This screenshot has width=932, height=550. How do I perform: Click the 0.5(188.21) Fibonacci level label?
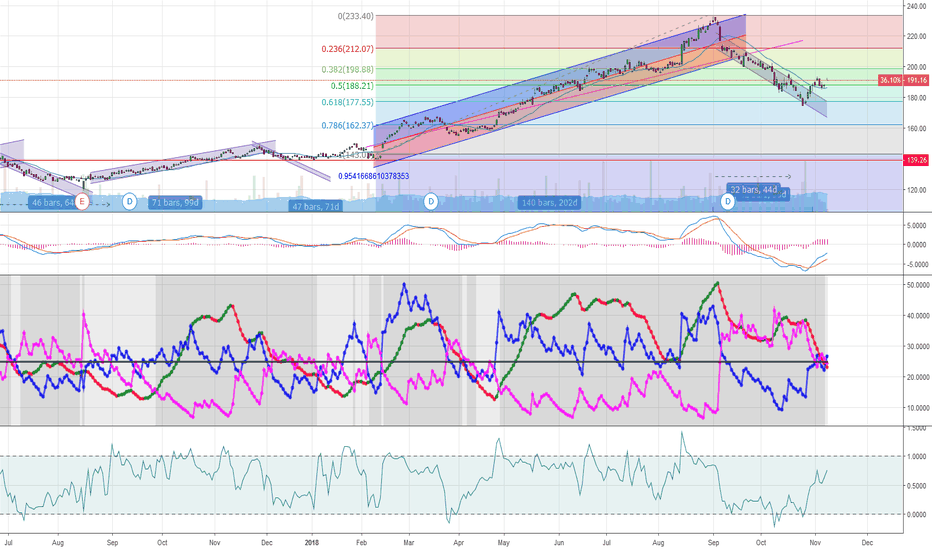coord(352,86)
